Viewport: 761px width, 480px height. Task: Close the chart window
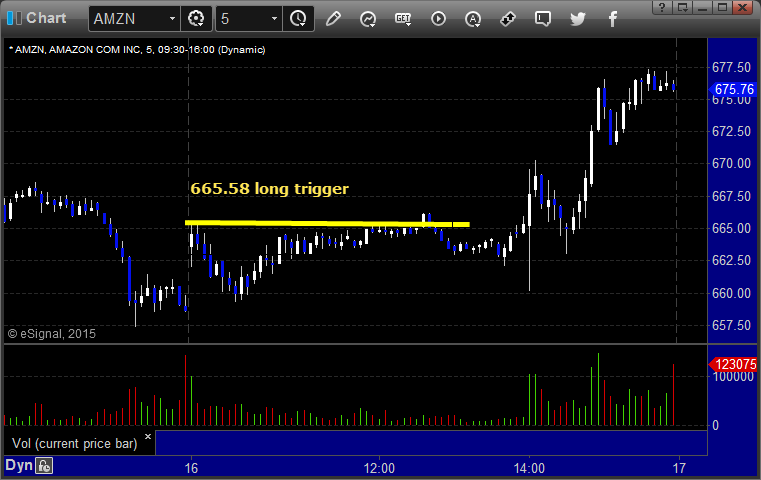[x=743, y=7]
